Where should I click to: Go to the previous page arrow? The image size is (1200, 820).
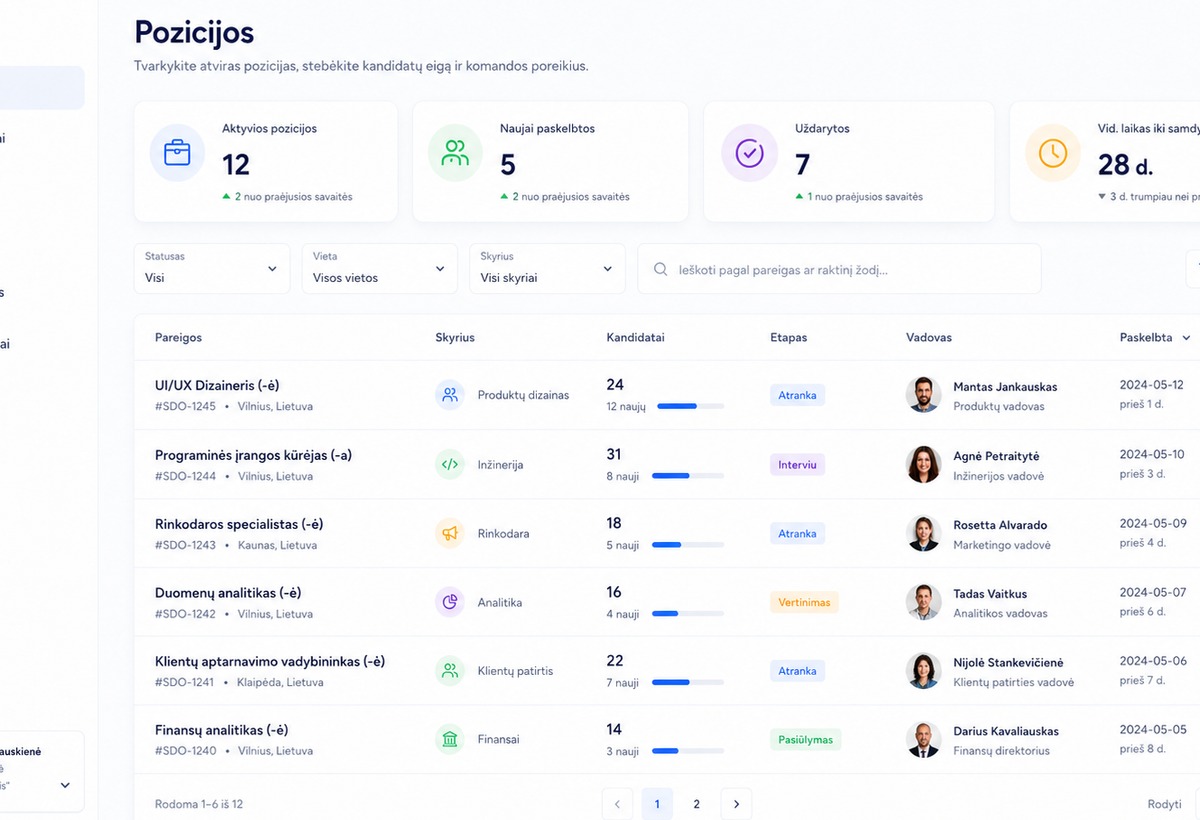tap(618, 804)
